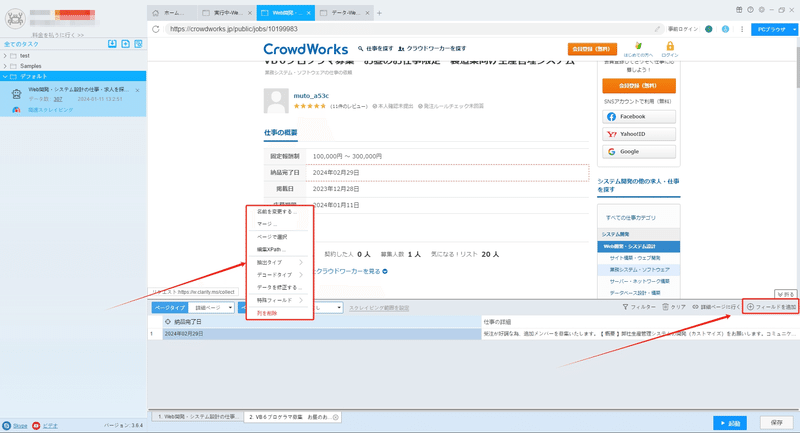Click フィールドを追加 add field button

(x=771, y=307)
